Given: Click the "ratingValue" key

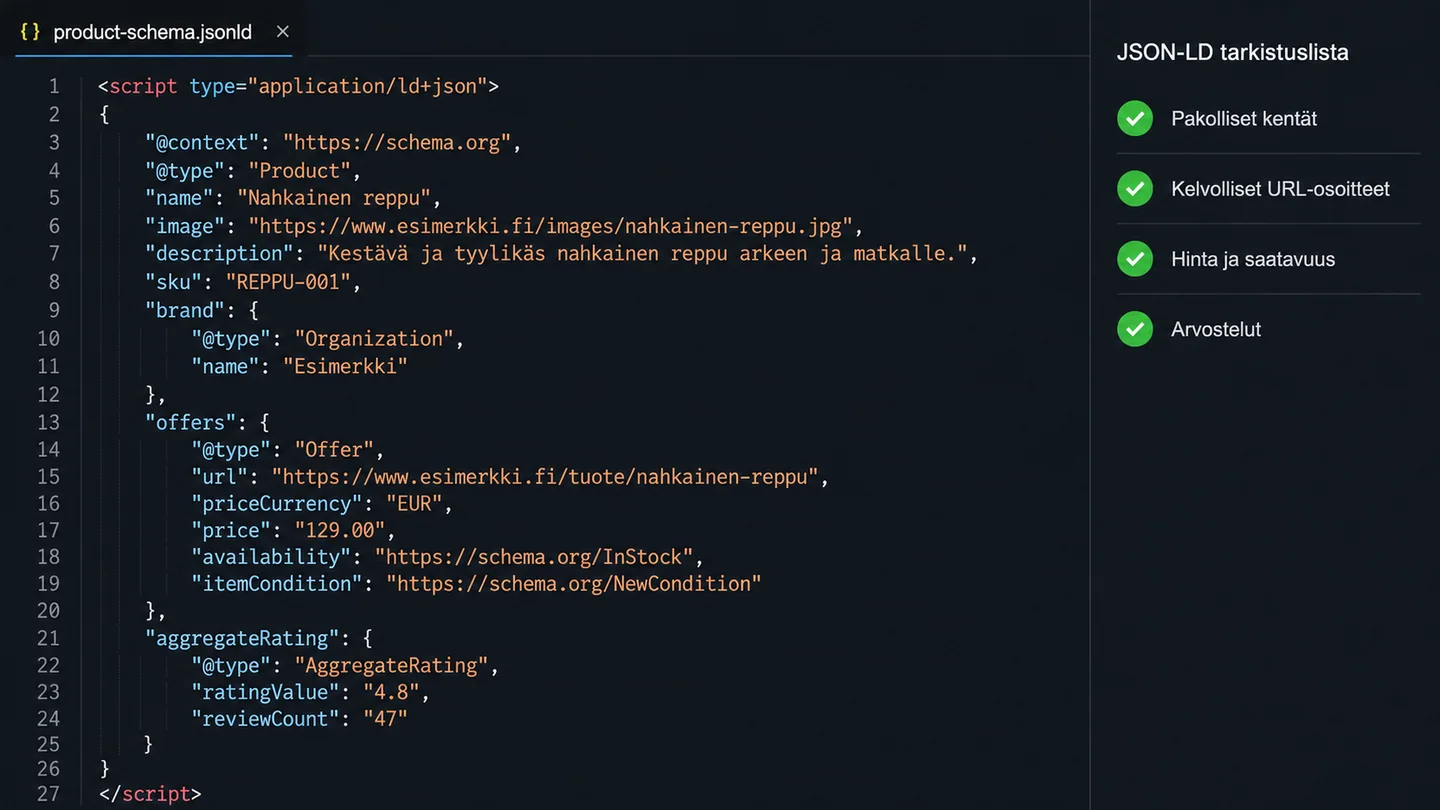Looking at the screenshot, I should tap(265, 692).
